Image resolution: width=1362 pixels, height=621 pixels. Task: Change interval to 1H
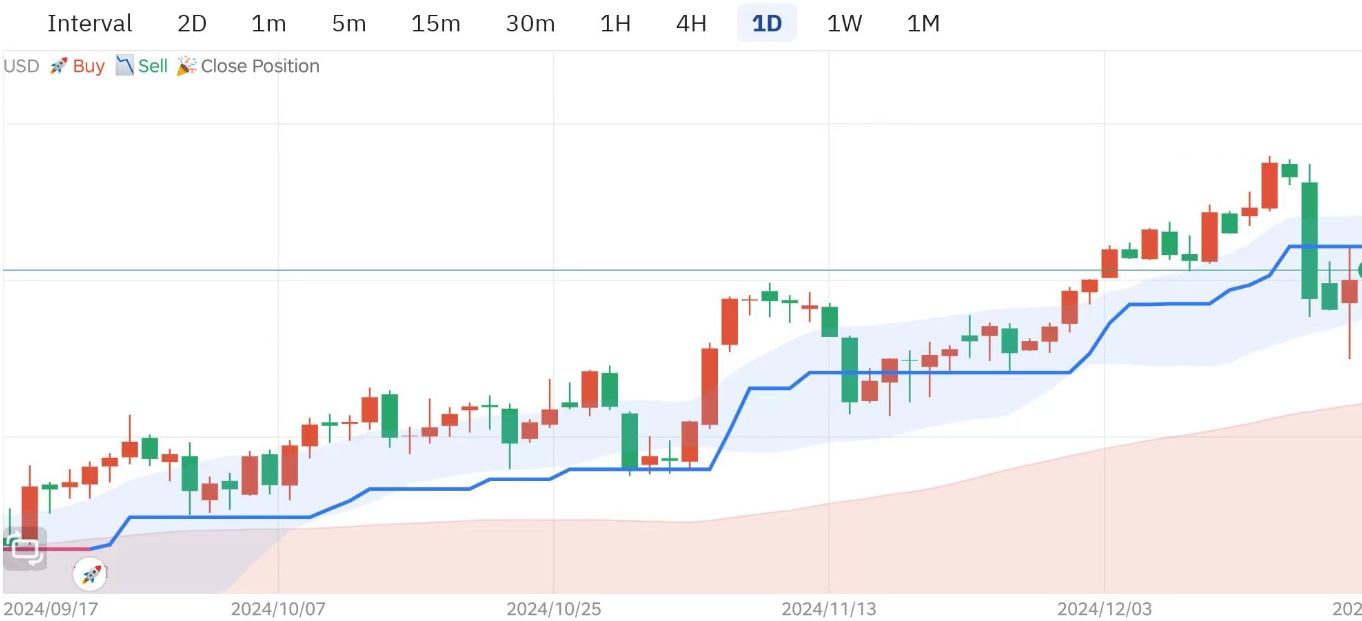pyautogui.click(x=615, y=23)
